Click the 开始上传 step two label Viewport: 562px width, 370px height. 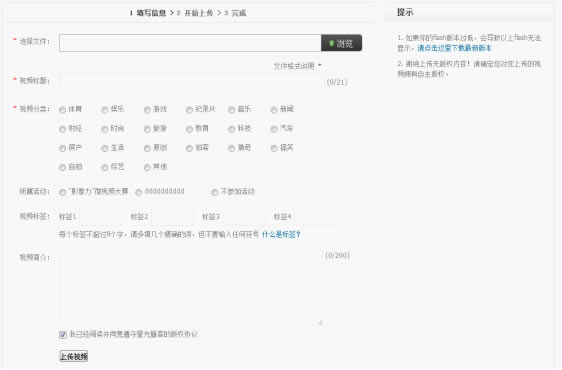pos(199,13)
